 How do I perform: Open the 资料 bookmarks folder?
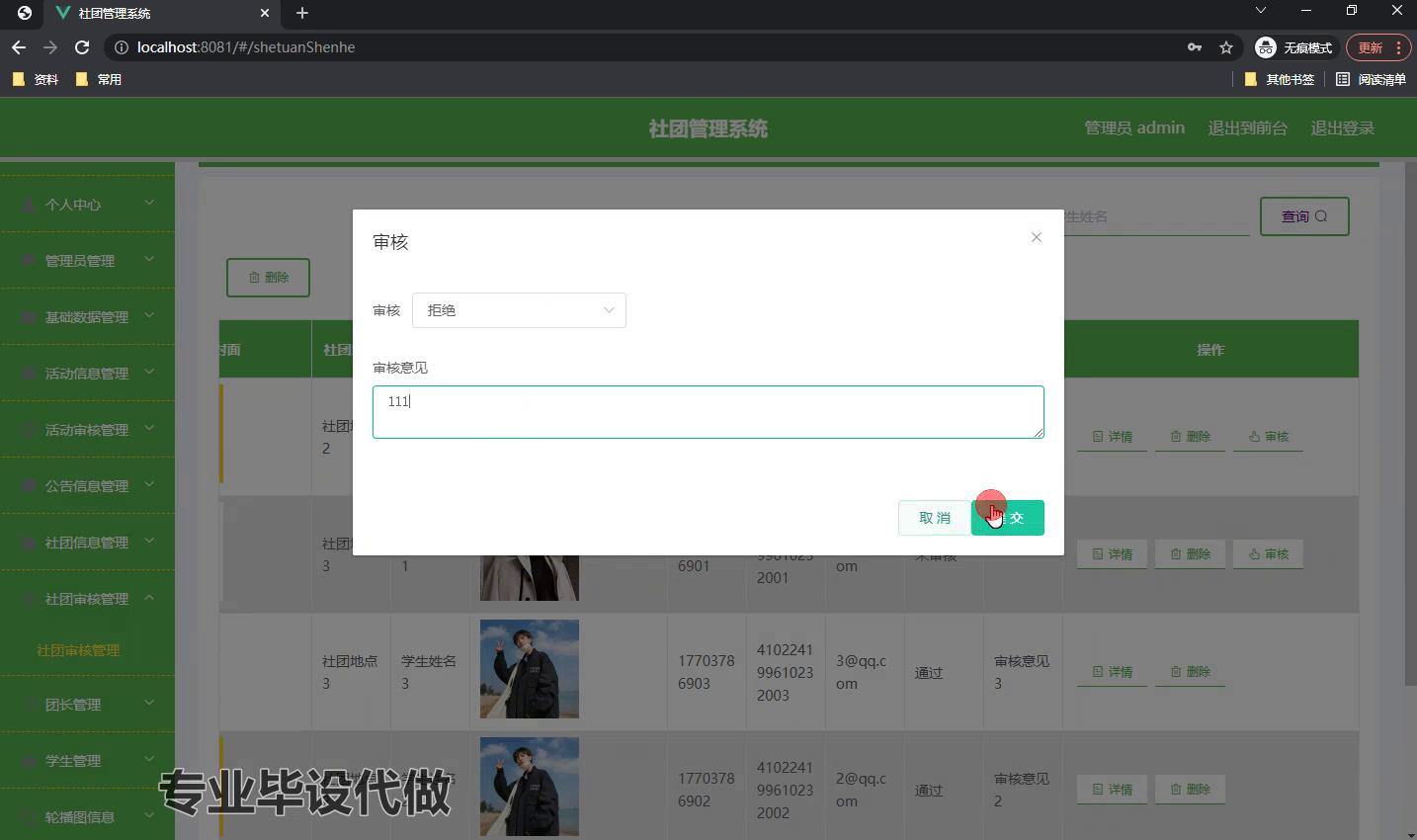click(36, 79)
